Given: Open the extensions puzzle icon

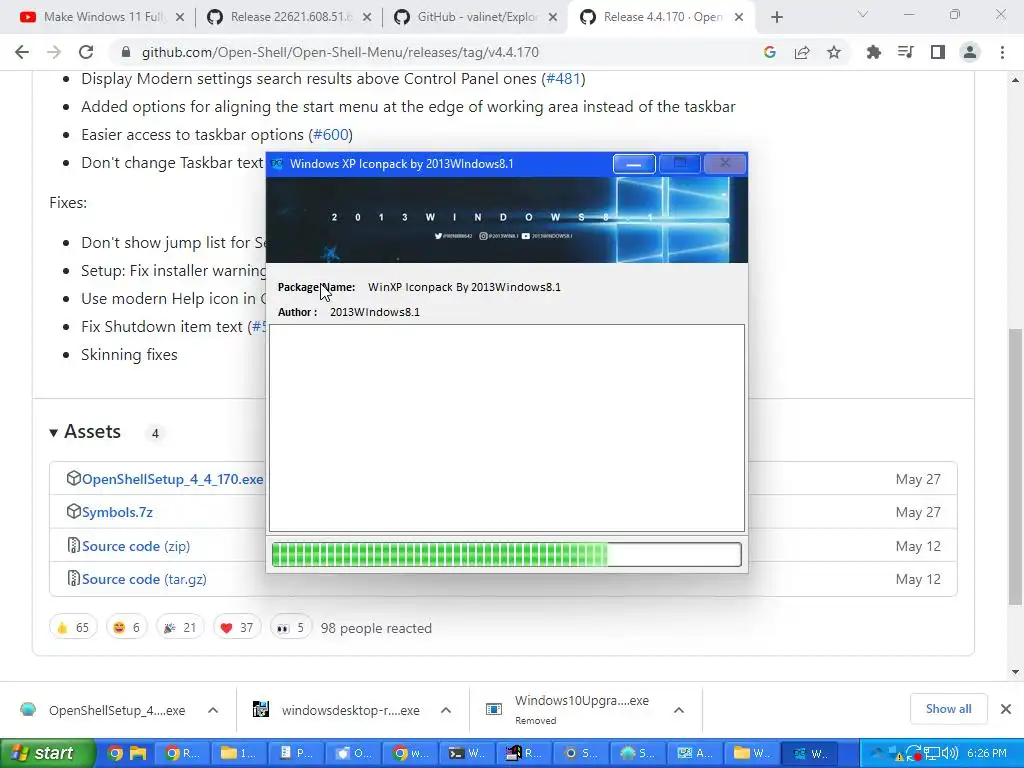Looking at the screenshot, I should (x=874, y=52).
